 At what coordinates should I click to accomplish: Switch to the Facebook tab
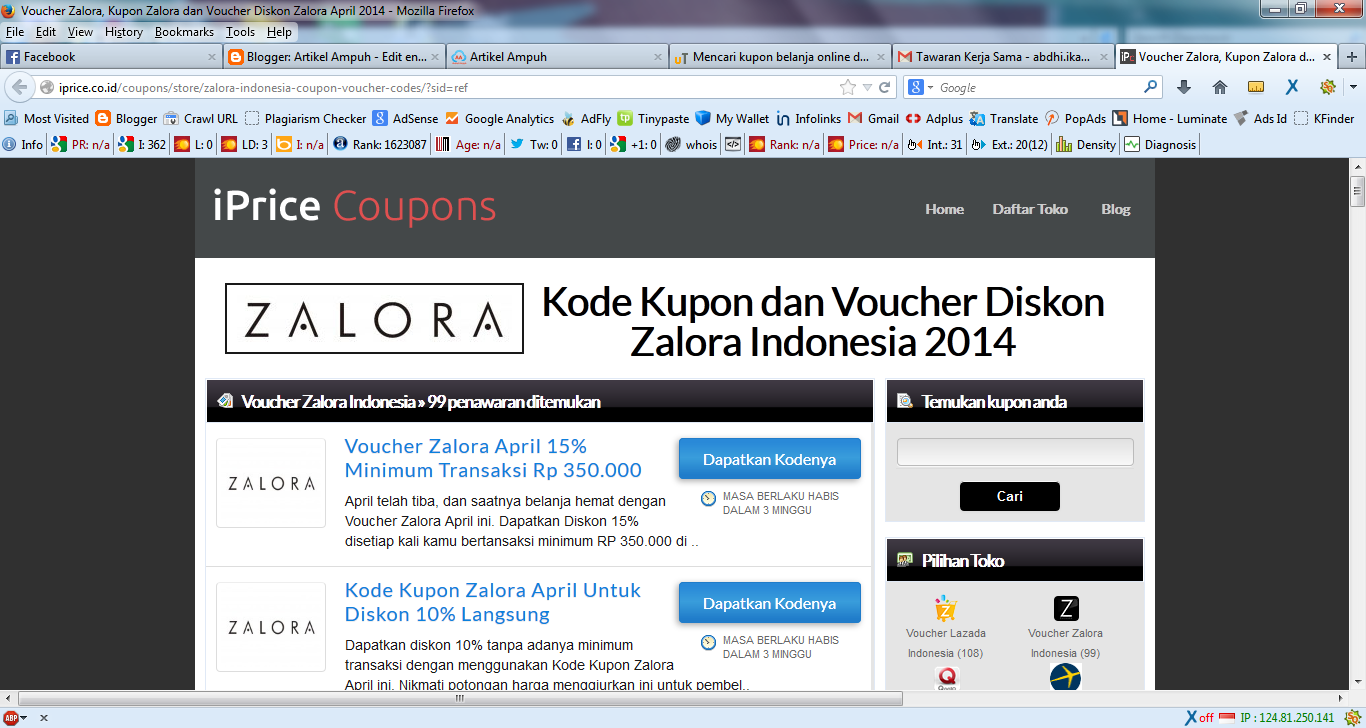(110, 57)
